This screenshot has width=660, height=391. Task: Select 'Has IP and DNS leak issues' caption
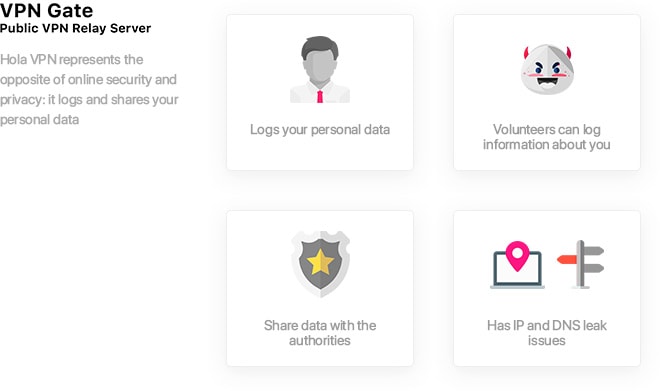(x=547, y=332)
